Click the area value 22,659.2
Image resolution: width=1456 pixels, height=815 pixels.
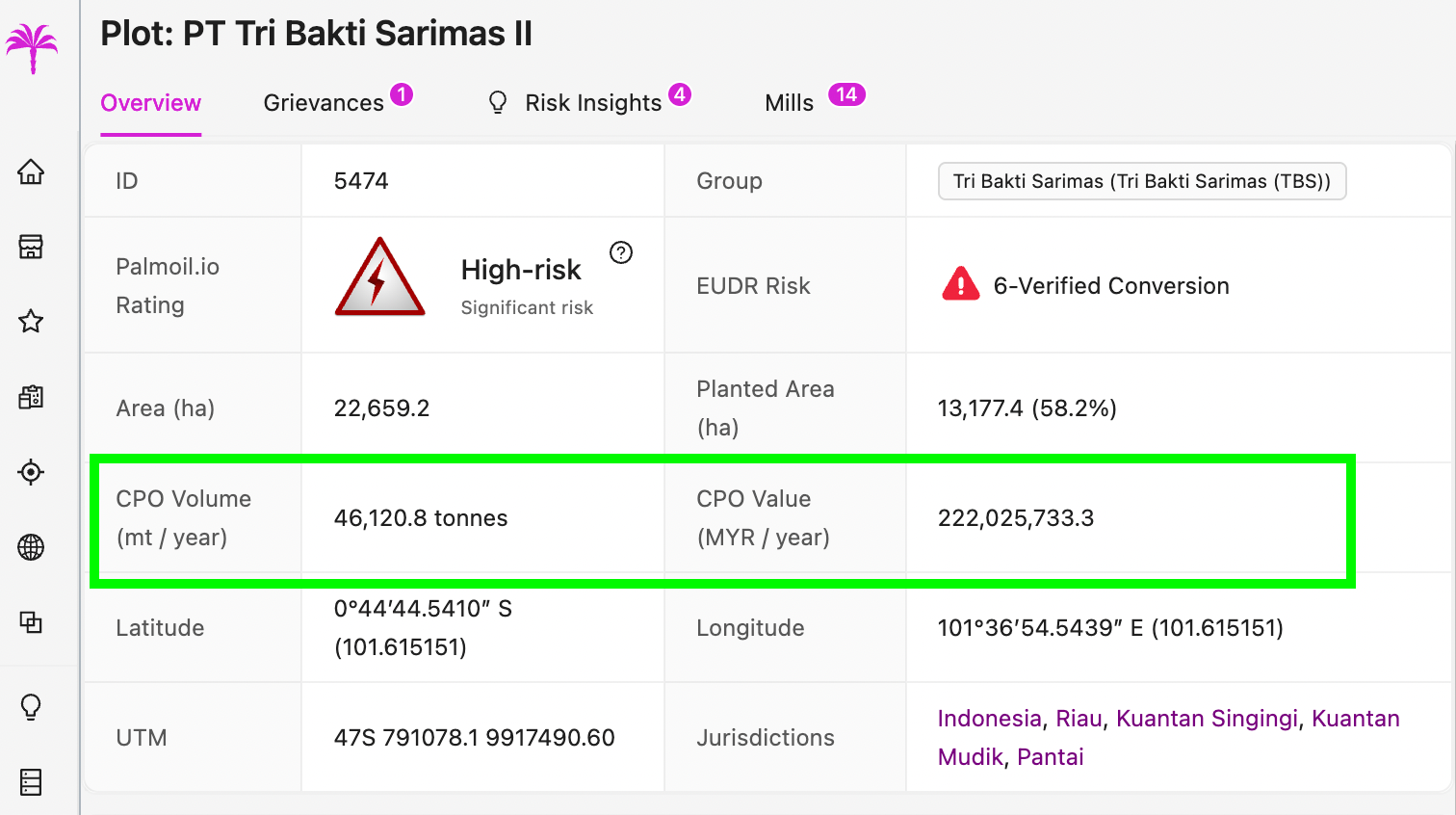tap(381, 408)
